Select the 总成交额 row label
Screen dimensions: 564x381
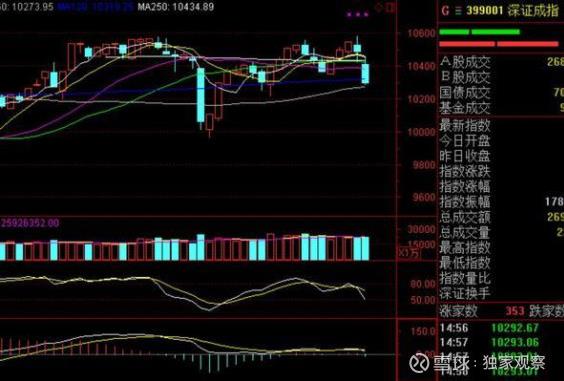coord(465,217)
